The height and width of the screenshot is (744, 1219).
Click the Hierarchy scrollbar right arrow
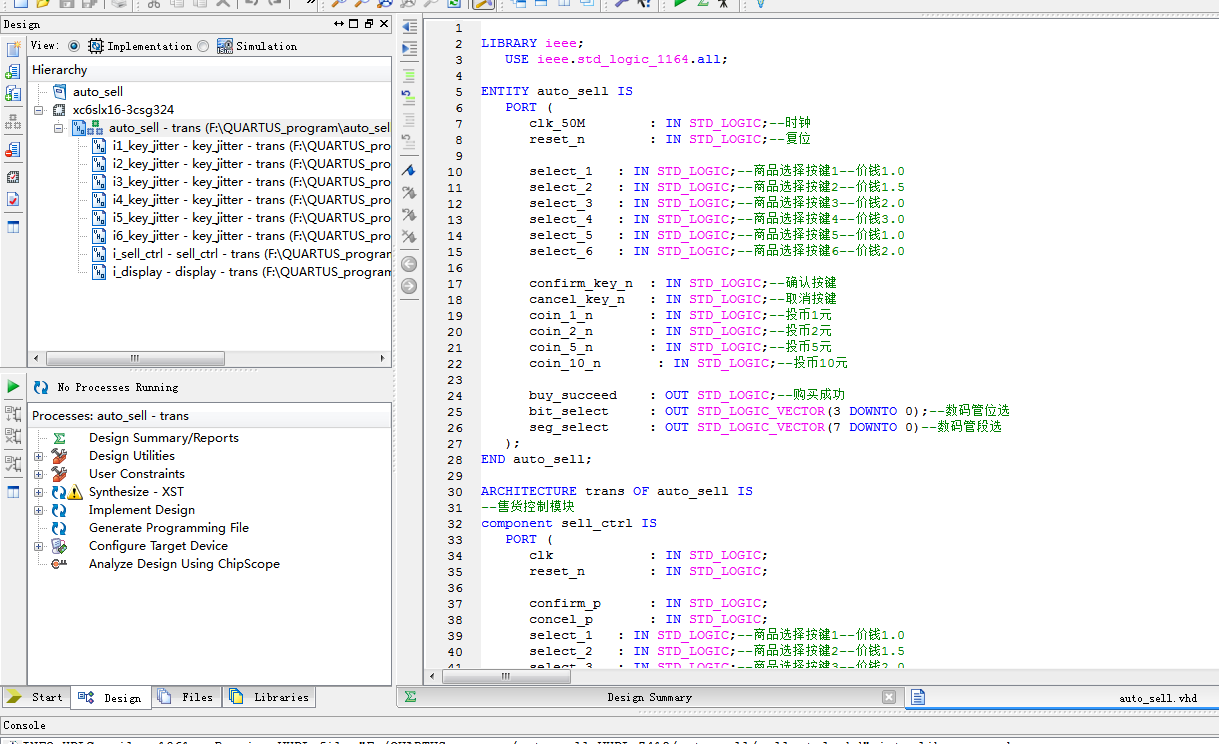(x=382, y=358)
